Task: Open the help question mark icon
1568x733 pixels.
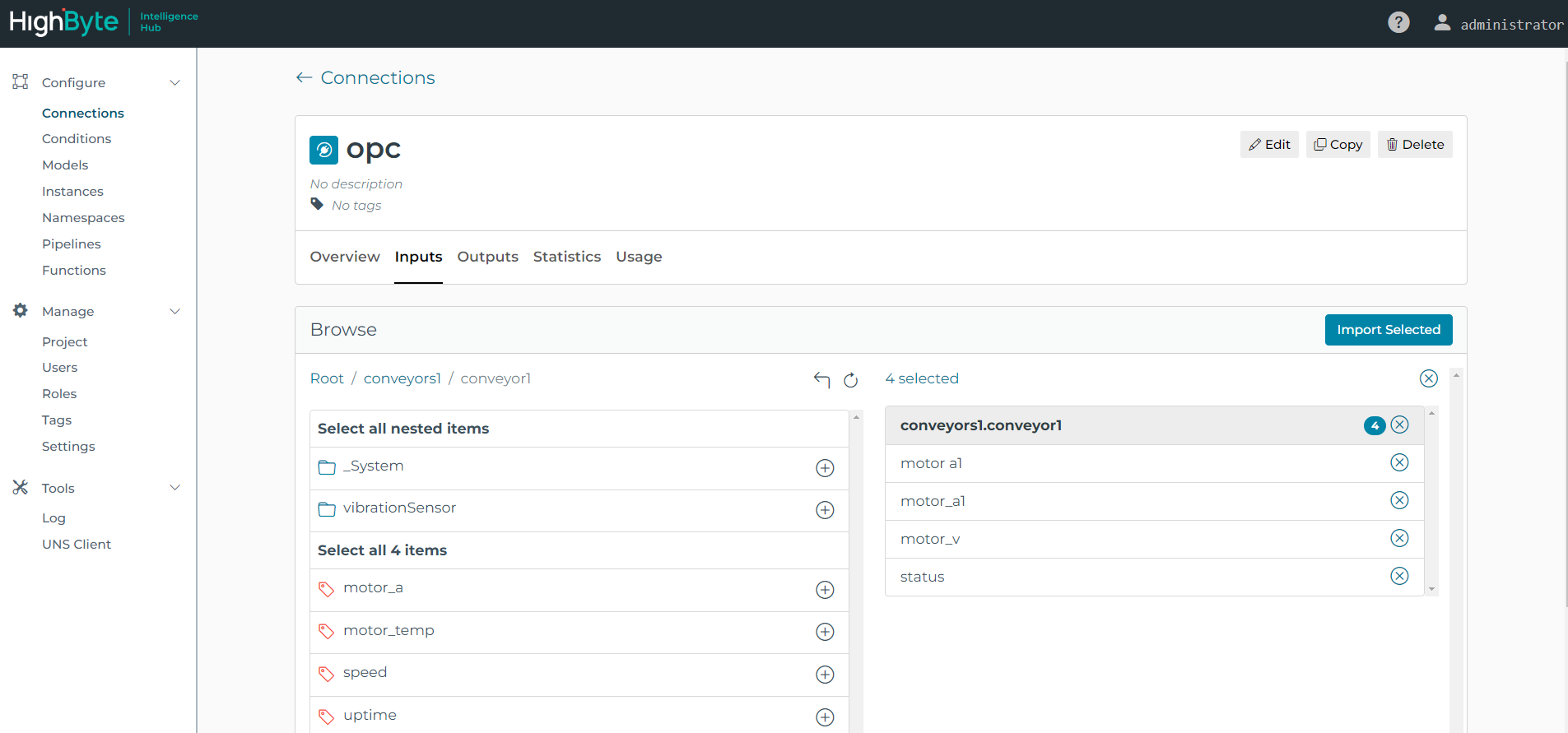Action: pyautogui.click(x=1398, y=22)
